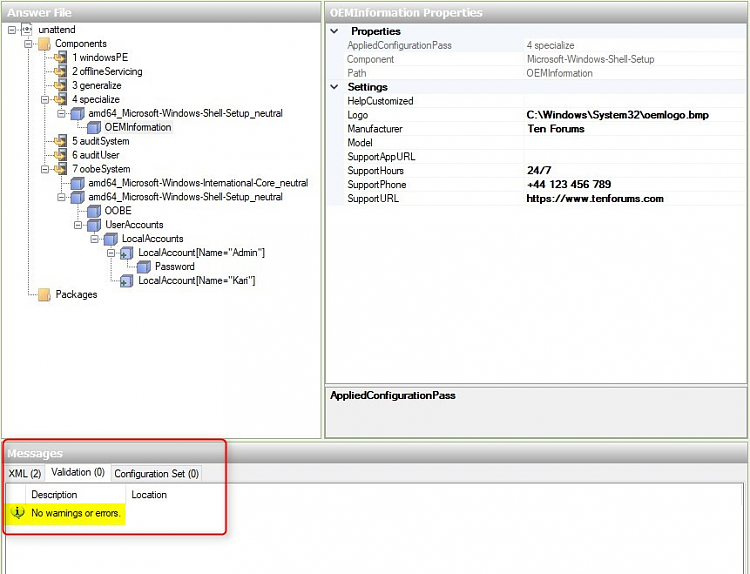Click the info icon beside No warnings
750x574 pixels.
(x=17, y=513)
